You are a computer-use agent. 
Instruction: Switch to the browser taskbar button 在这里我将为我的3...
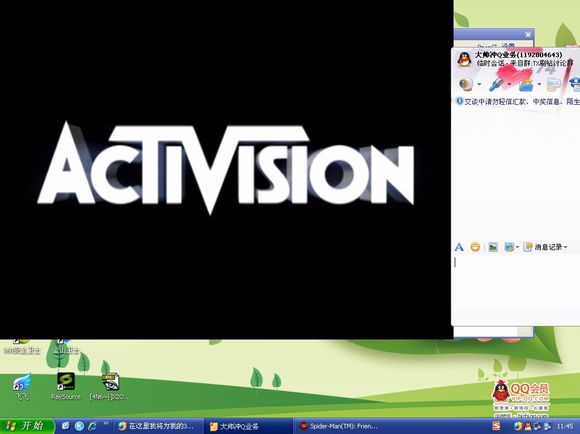tap(158, 426)
